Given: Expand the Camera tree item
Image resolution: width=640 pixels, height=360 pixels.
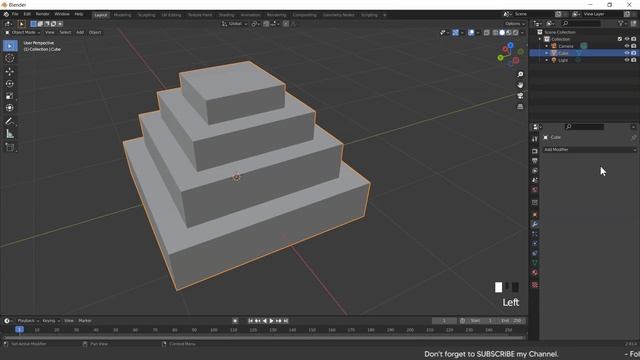Looking at the screenshot, I should (547, 46).
